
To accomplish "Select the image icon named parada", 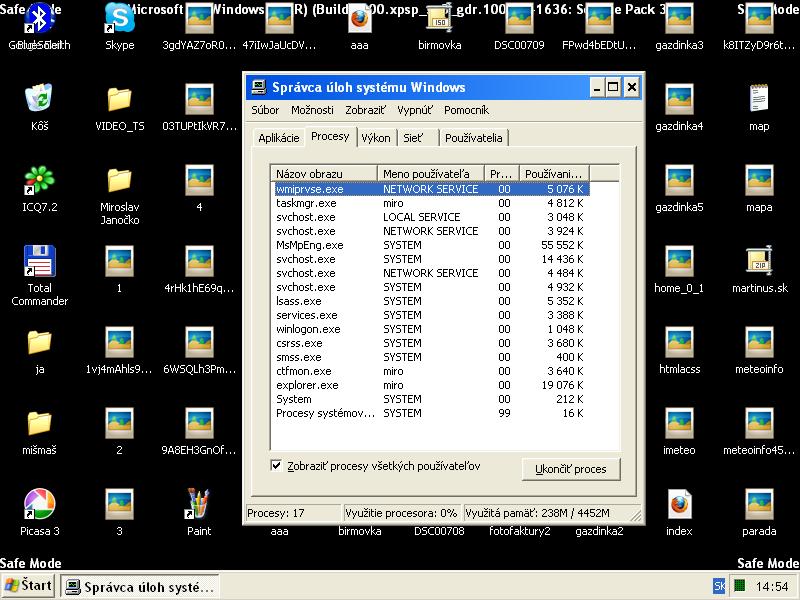I will pos(759,504).
